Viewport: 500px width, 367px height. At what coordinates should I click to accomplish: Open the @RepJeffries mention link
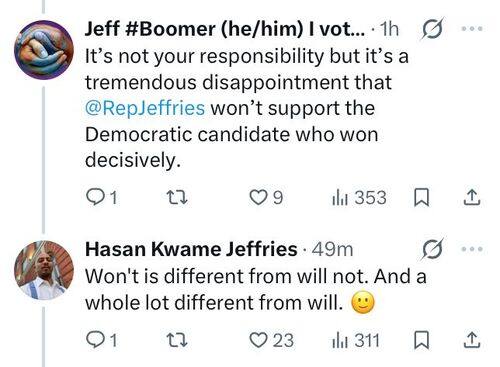point(145,108)
